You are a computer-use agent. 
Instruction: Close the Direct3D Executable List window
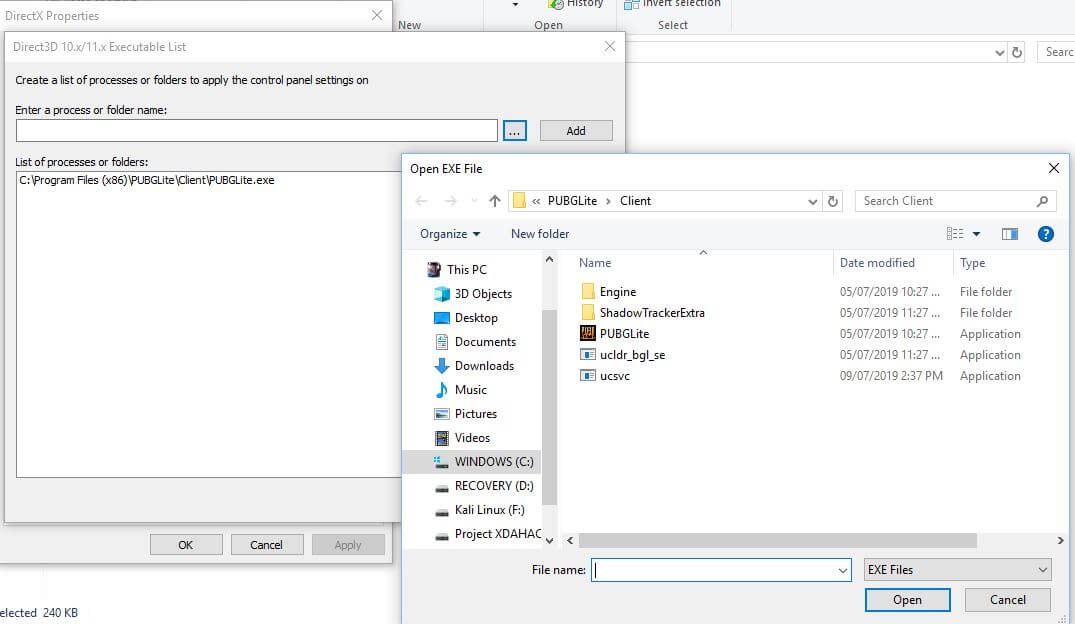point(609,47)
